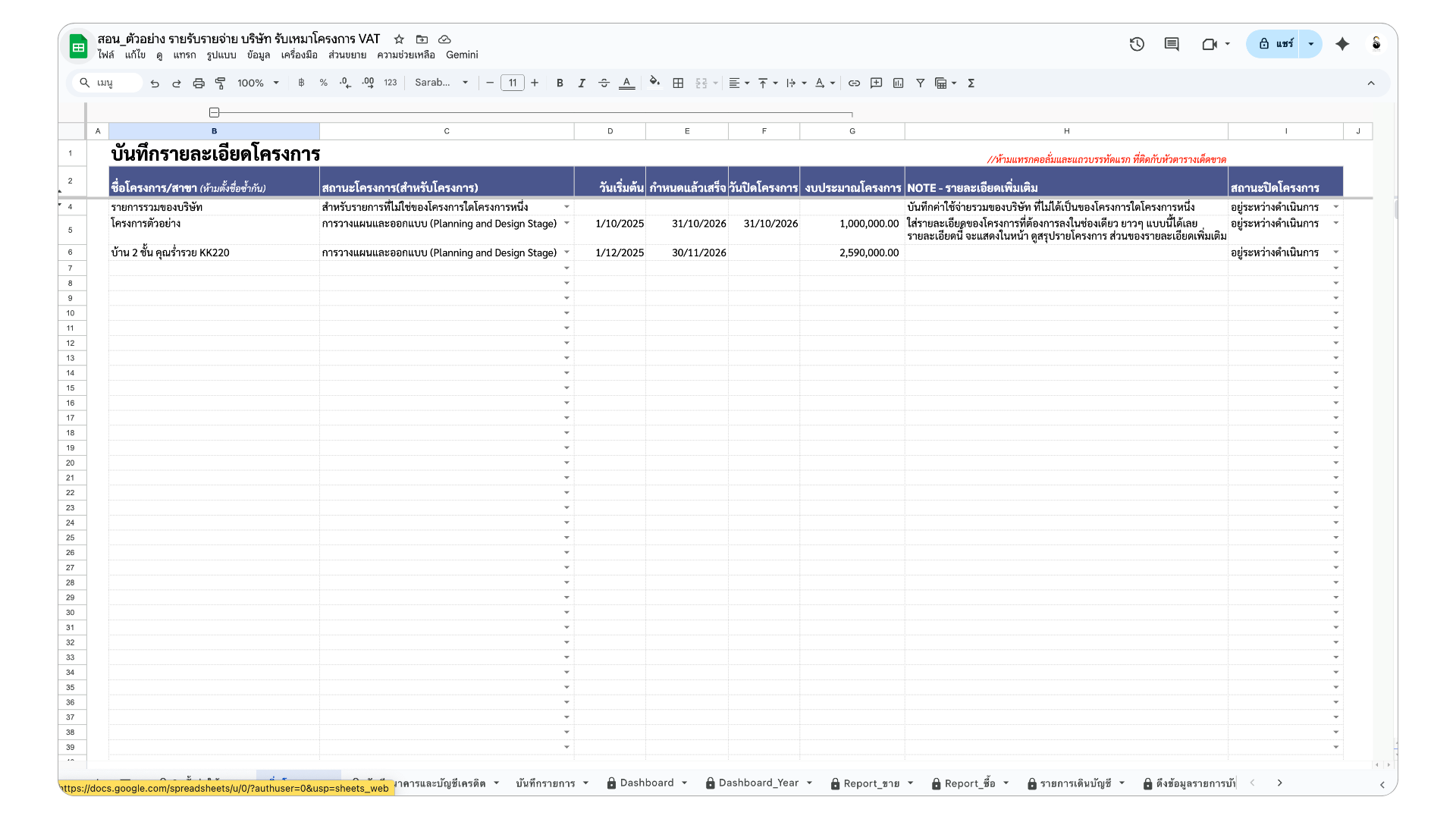Select the cell with 2,590,000.00
The image size is (1456, 819).
[852, 253]
